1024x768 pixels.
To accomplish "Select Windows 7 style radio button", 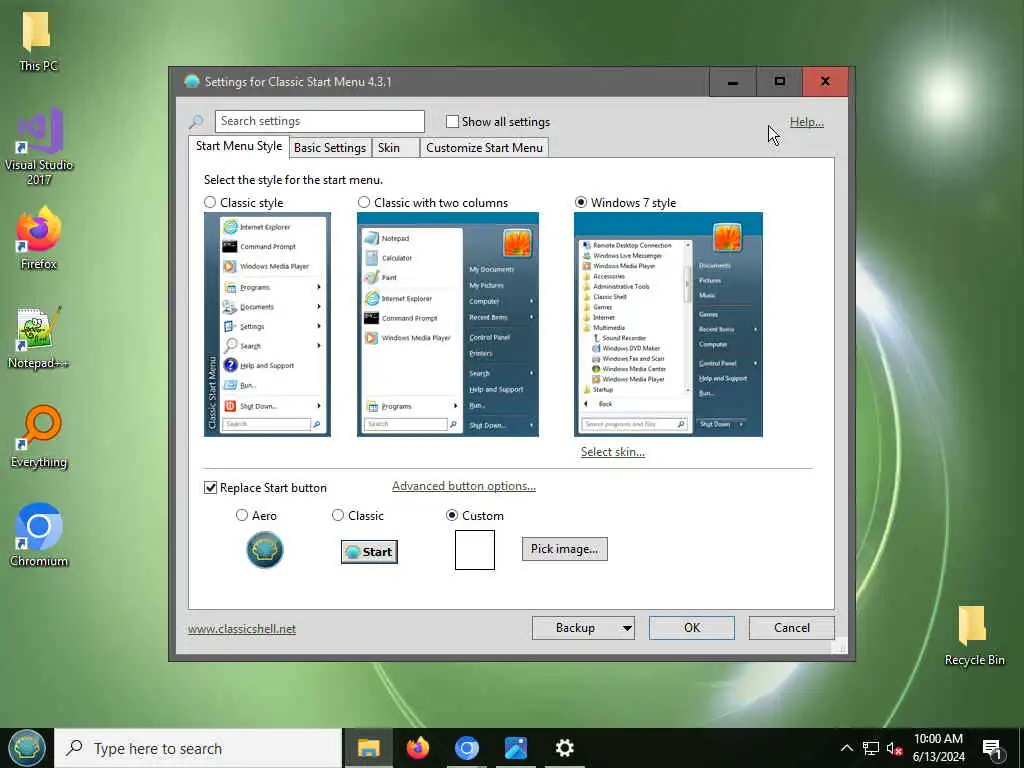I will click(581, 202).
